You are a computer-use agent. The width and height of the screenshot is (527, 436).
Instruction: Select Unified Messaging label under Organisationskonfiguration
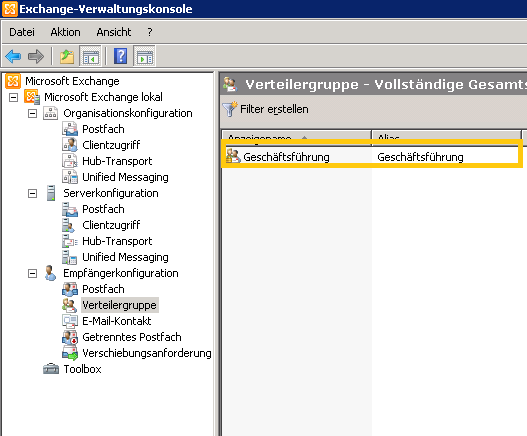click(125, 177)
